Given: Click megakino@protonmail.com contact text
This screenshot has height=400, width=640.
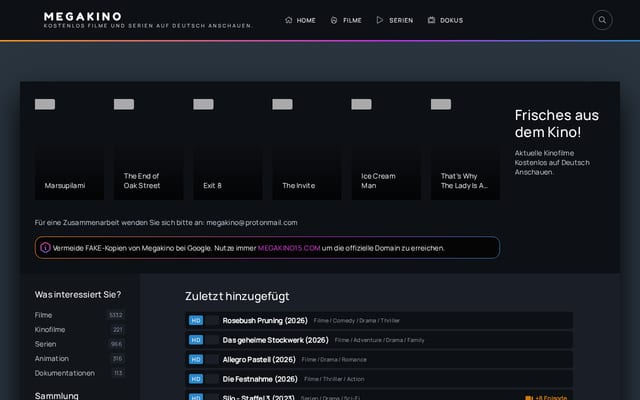Looking at the screenshot, I should [x=252, y=223].
